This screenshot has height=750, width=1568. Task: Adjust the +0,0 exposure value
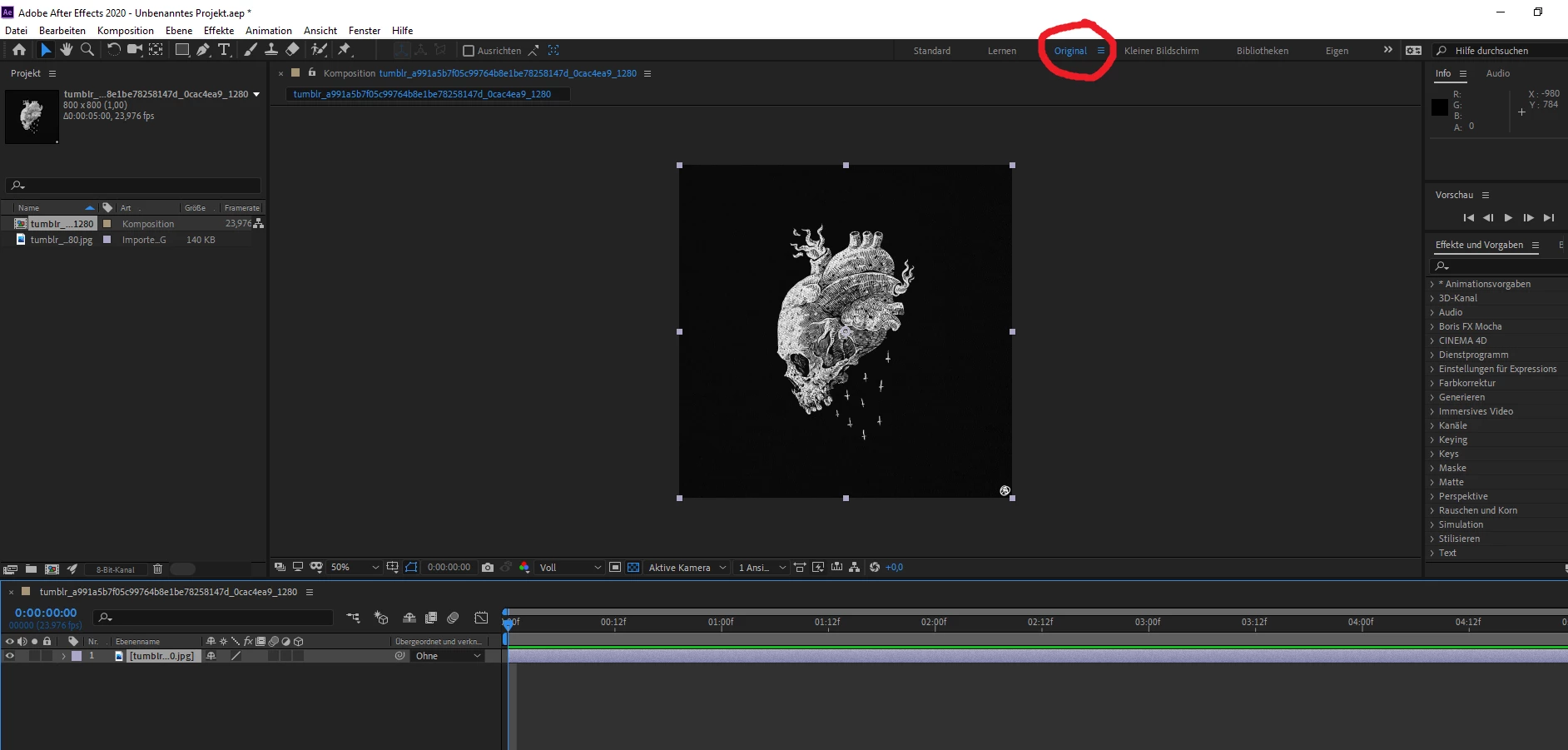895,568
